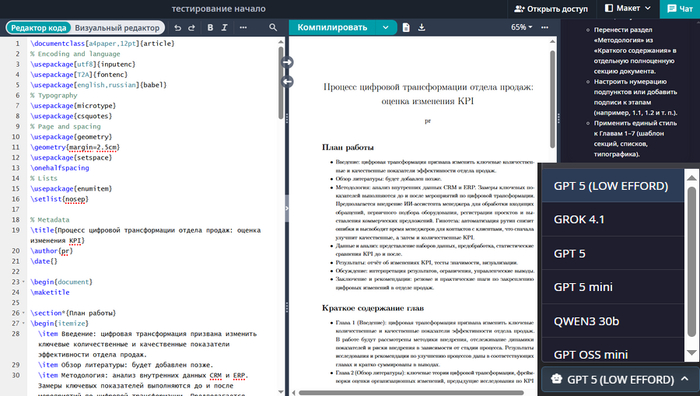Click the \setlist{nosep} code line
This screenshot has width=700, height=396.
pos(59,199)
